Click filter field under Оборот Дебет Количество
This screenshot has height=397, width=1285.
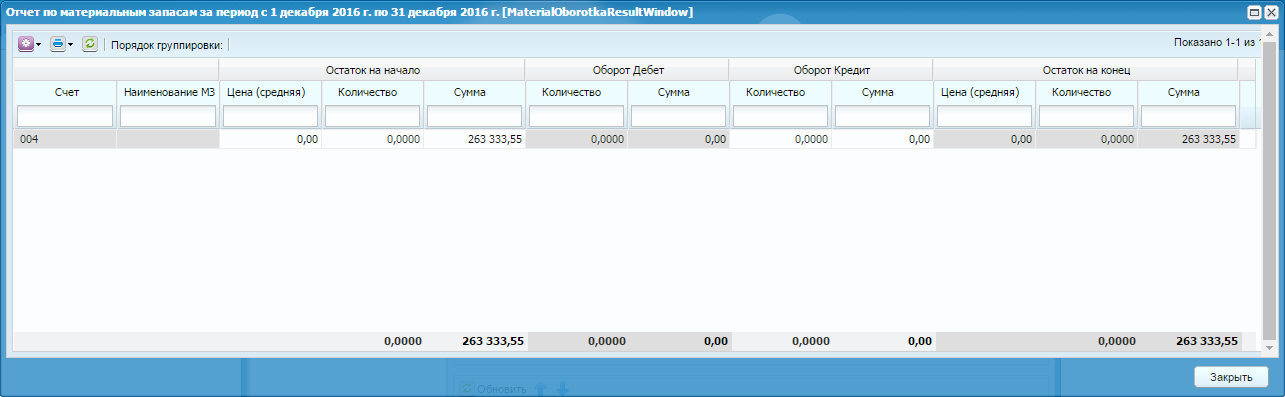click(576, 116)
